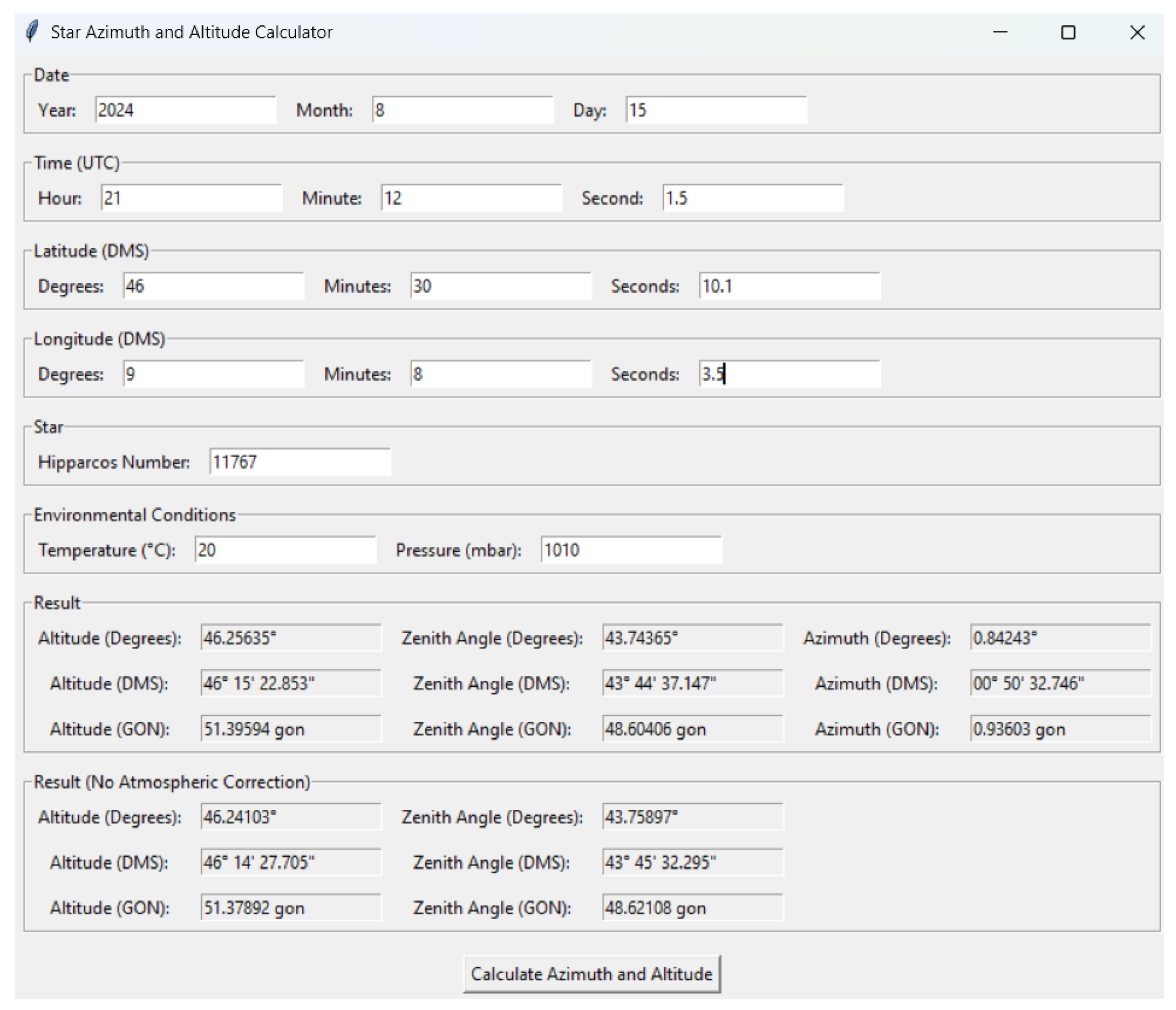Focus the Hipparcos Number field
Viewport: 1176px width, 1010px height.
[x=299, y=461]
